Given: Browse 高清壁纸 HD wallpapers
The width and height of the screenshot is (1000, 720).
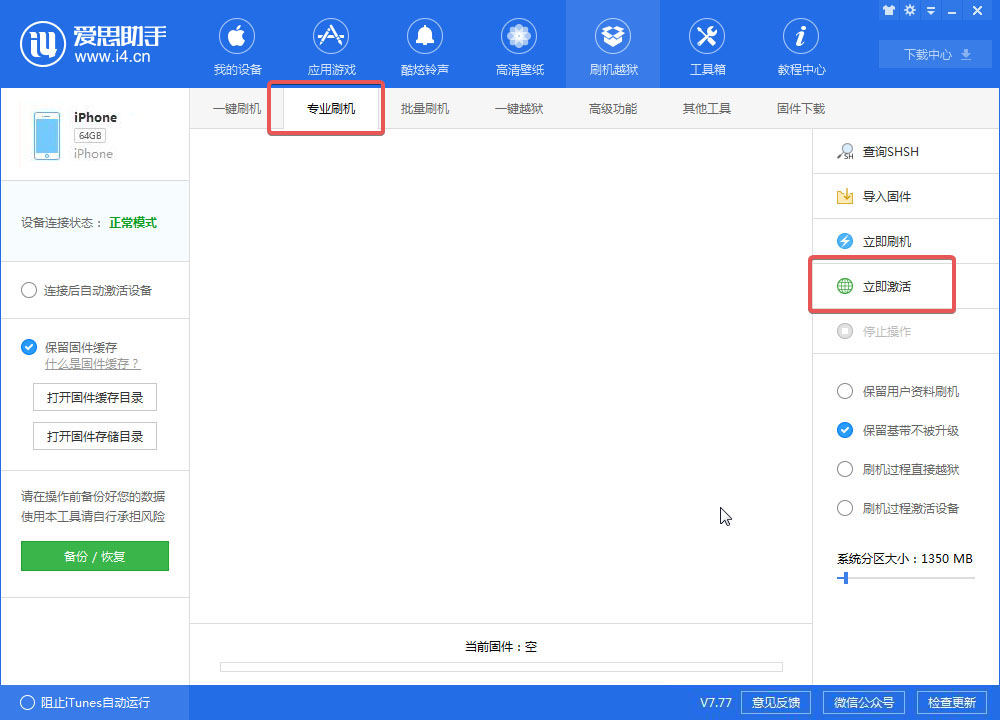Looking at the screenshot, I should pos(518,45).
